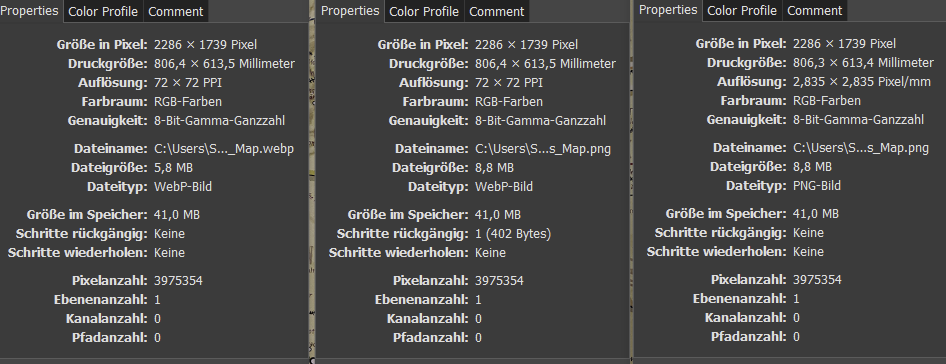Click 'Ebenenanzahl' value 1 in right panel

tap(796, 298)
